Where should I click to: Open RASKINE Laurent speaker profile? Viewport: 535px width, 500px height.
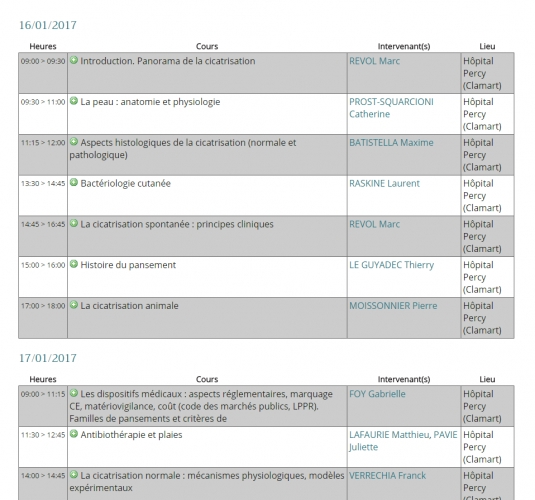point(384,184)
